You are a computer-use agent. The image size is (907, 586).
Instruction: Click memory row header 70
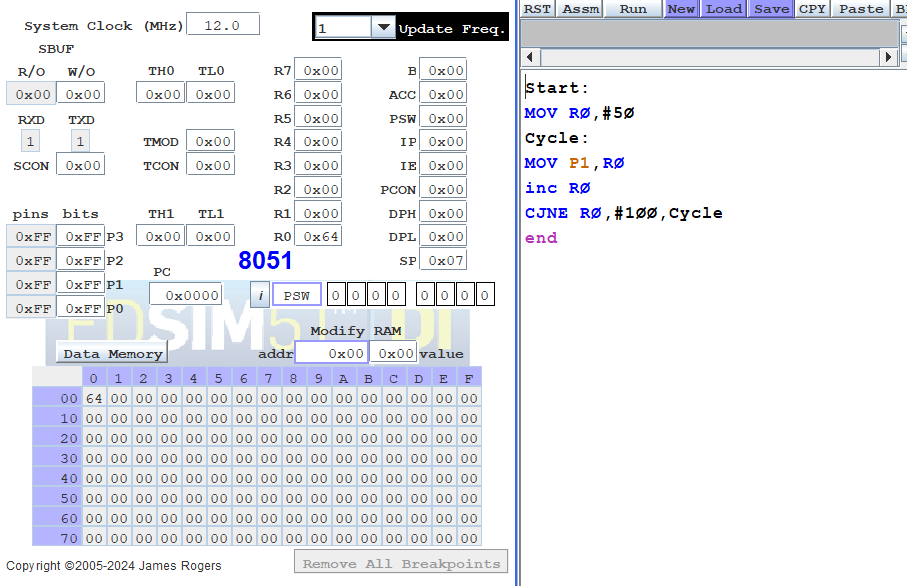click(57, 537)
